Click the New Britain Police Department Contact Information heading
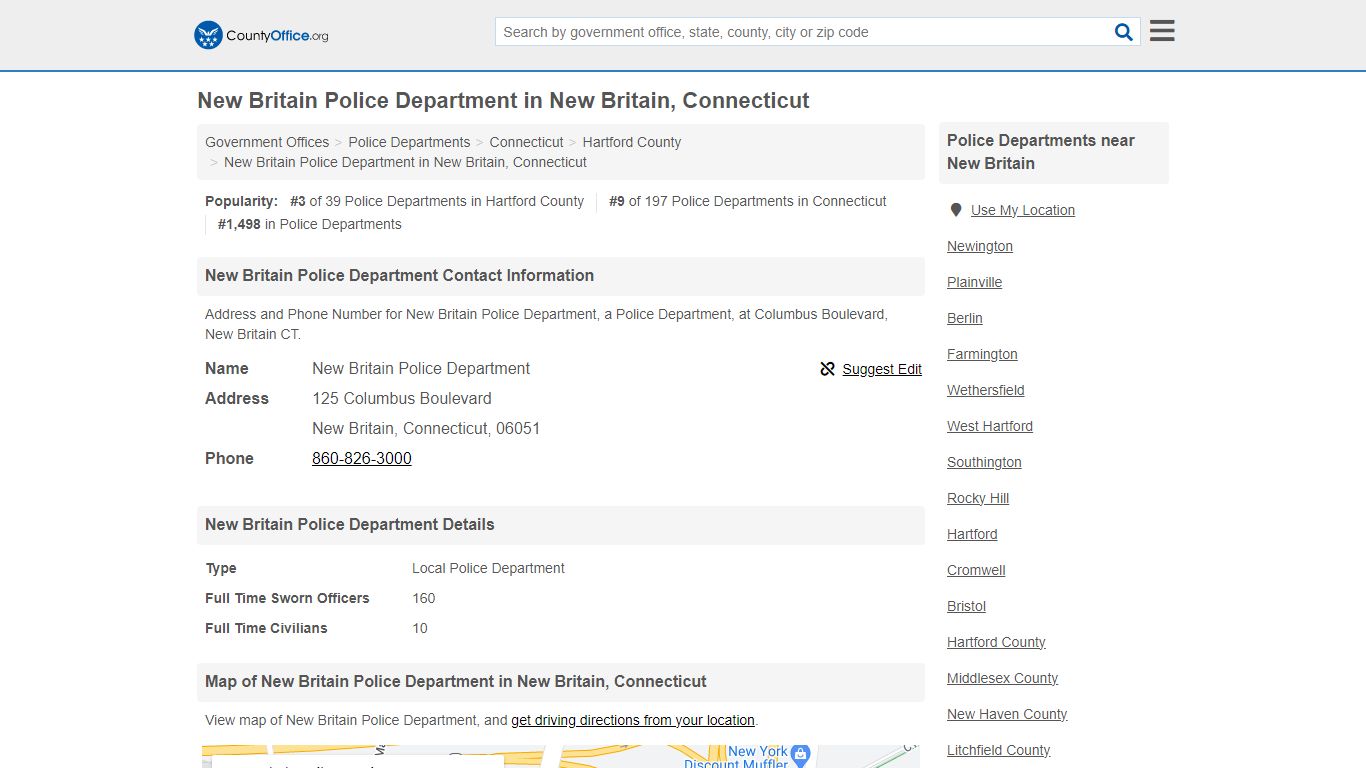The width and height of the screenshot is (1366, 768). click(399, 275)
